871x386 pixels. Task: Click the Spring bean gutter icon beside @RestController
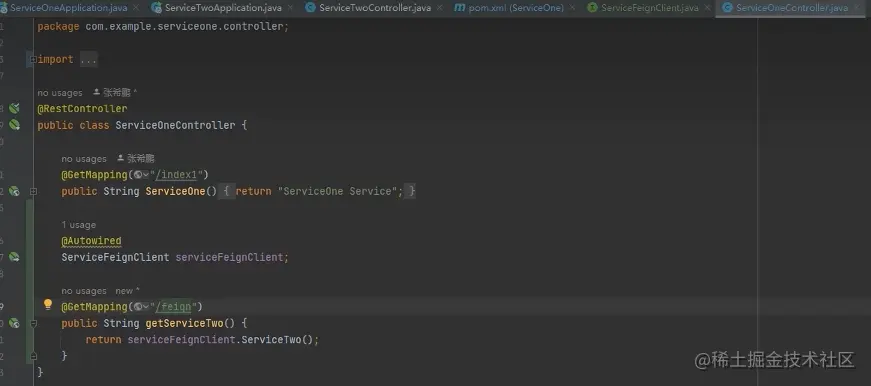click(x=14, y=108)
